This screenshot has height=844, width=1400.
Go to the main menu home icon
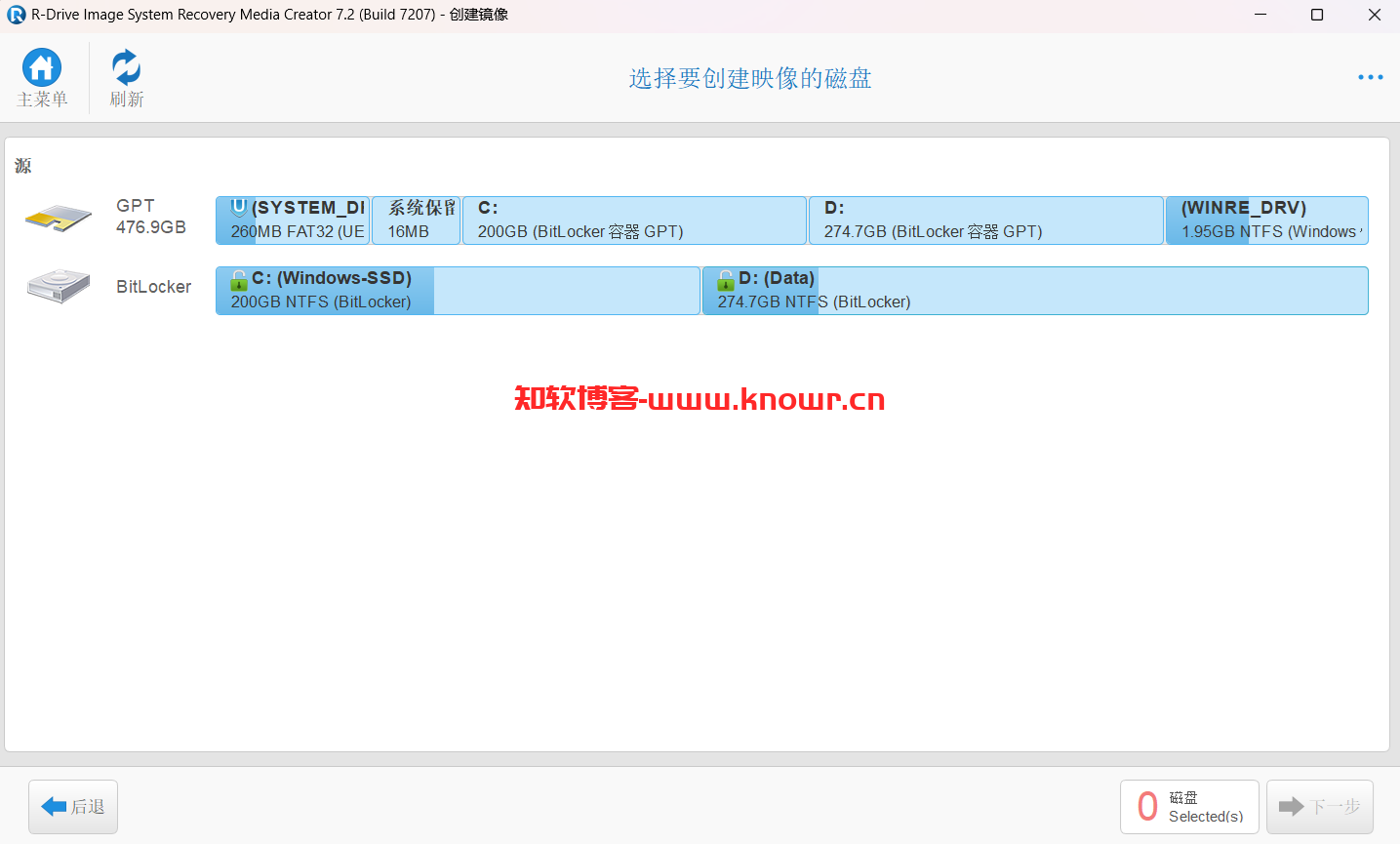(42, 67)
